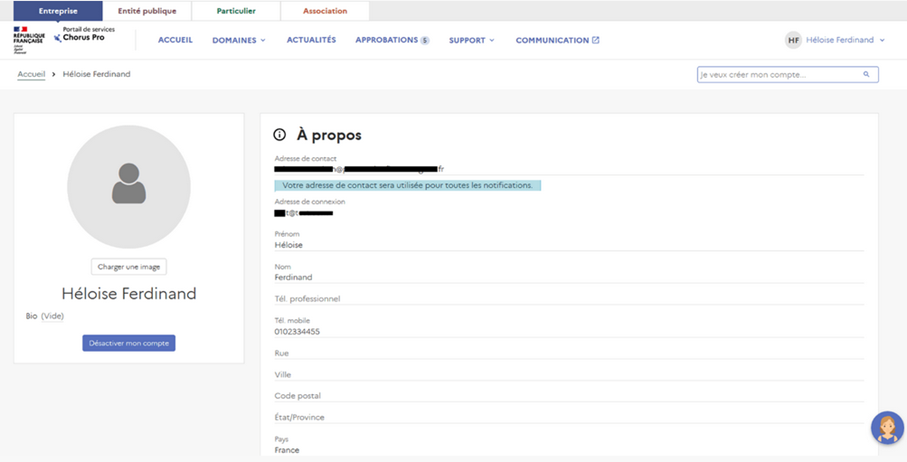Follow the Accueil breadcrumb link
Screen dimensions: 907x462
(32, 74)
